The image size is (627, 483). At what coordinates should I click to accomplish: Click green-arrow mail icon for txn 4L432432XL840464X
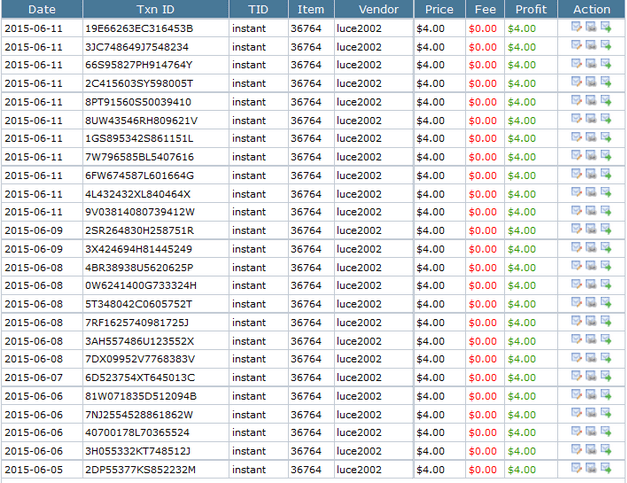click(606, 192)
